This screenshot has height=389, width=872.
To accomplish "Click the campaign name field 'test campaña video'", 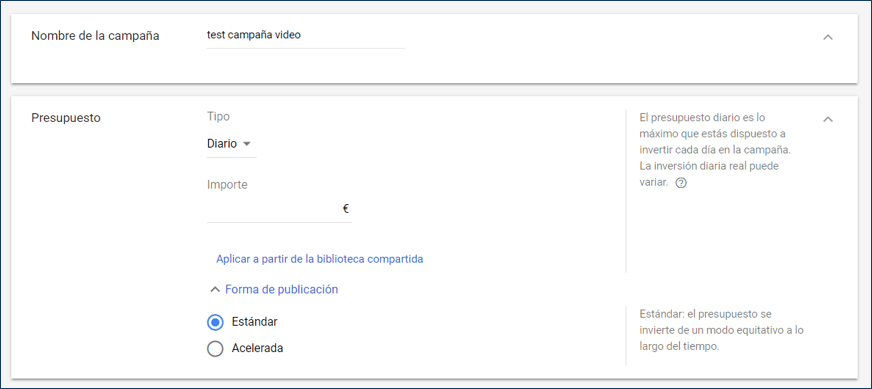I will coord(305,36).
